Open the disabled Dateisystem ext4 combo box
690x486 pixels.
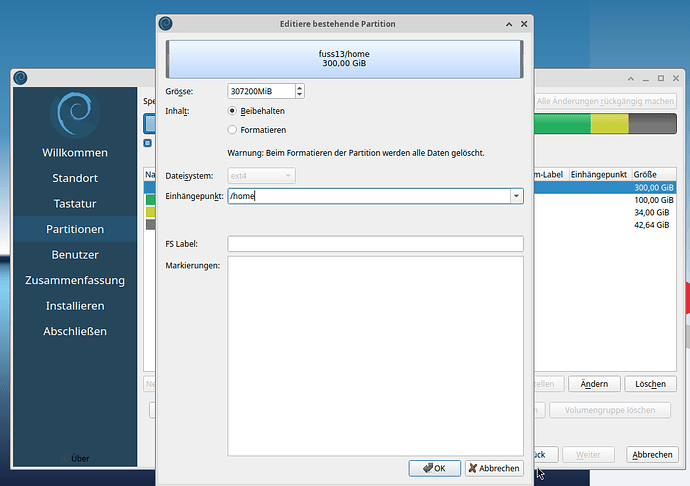261,176
